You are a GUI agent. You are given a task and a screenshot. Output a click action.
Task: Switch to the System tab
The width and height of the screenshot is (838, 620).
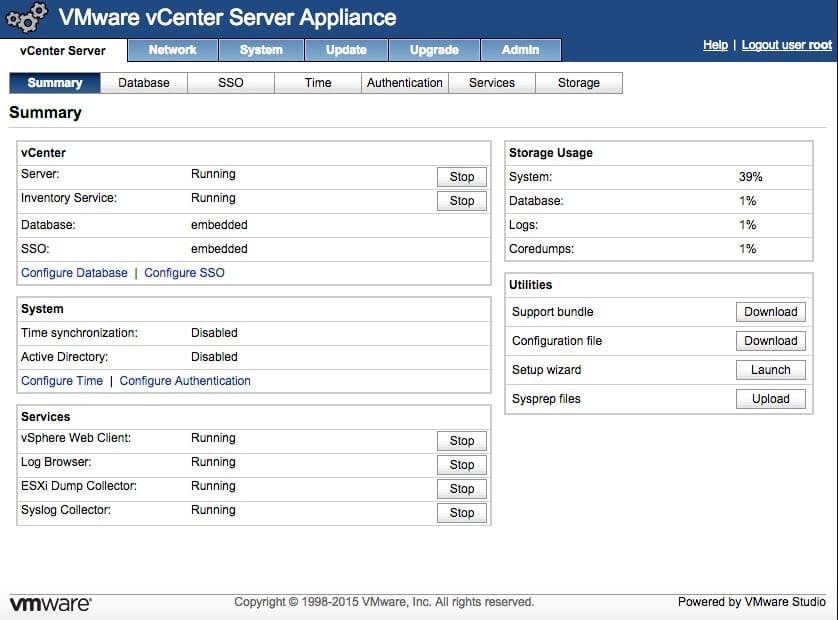click(x=261, y=50)
